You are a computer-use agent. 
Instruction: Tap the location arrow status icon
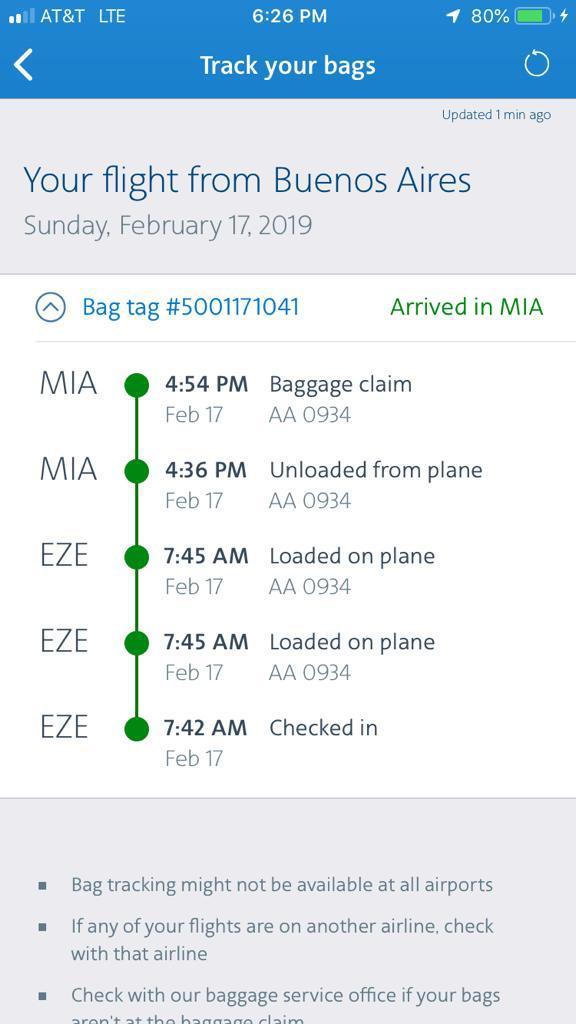pos(453,16)
